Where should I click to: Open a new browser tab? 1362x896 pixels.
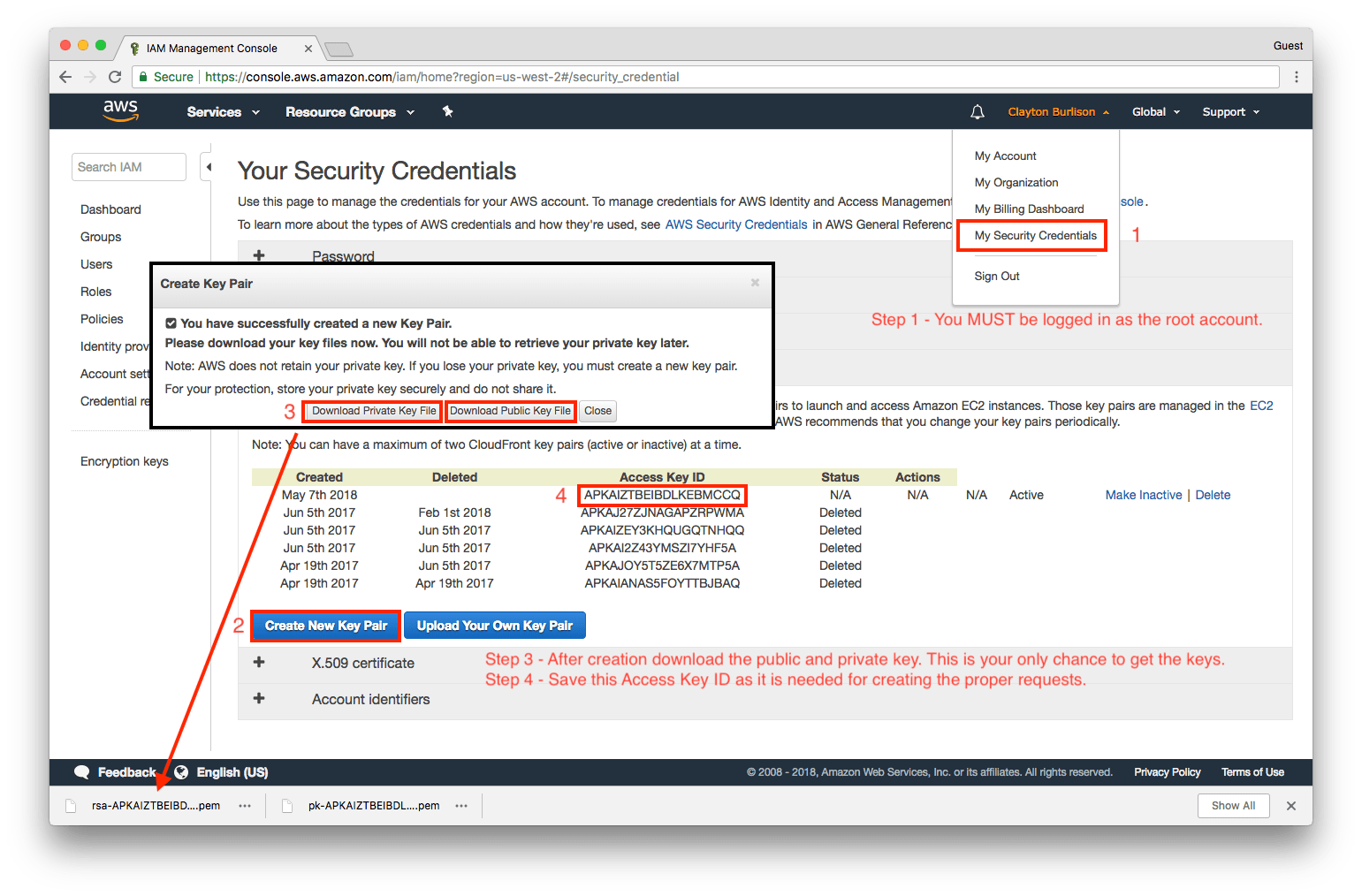tap(339, 49)
